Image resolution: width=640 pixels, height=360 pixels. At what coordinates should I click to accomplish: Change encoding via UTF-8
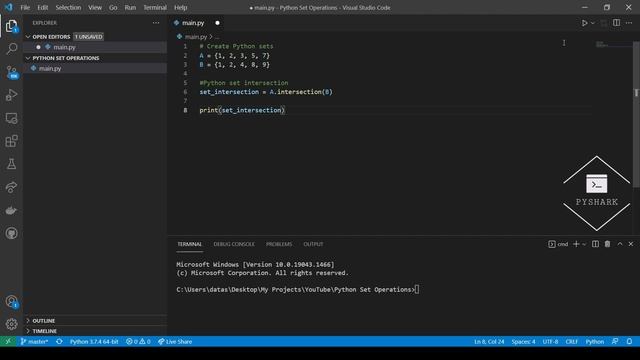click(550, 342)
